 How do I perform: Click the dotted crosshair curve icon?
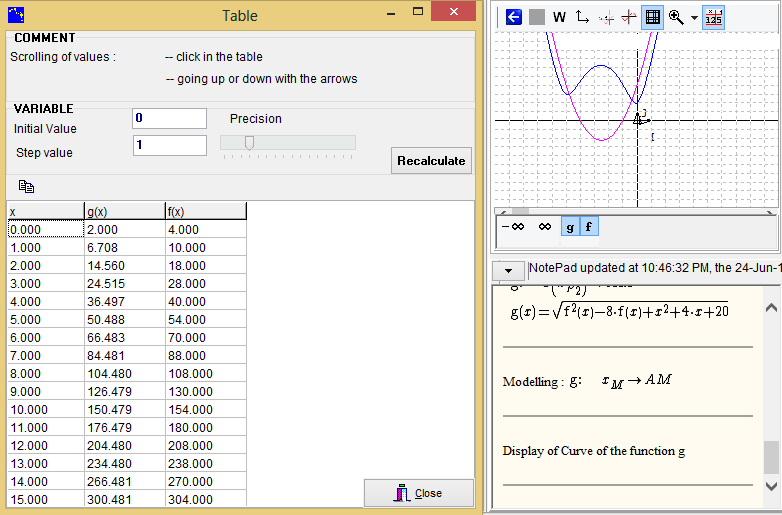click(606, 18)
